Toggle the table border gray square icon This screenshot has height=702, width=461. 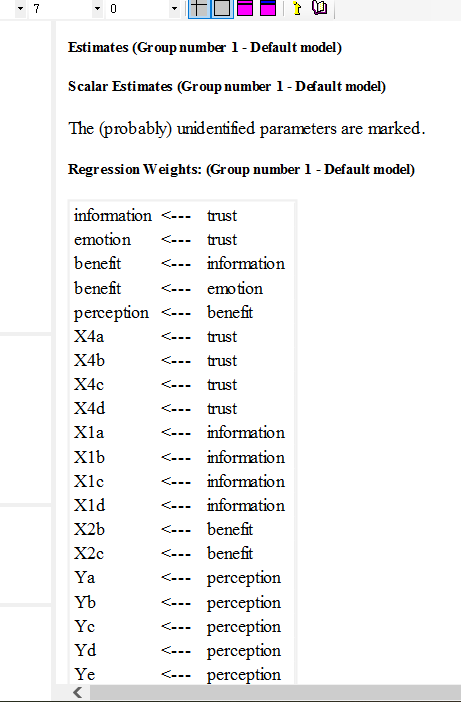coord(222,8)
